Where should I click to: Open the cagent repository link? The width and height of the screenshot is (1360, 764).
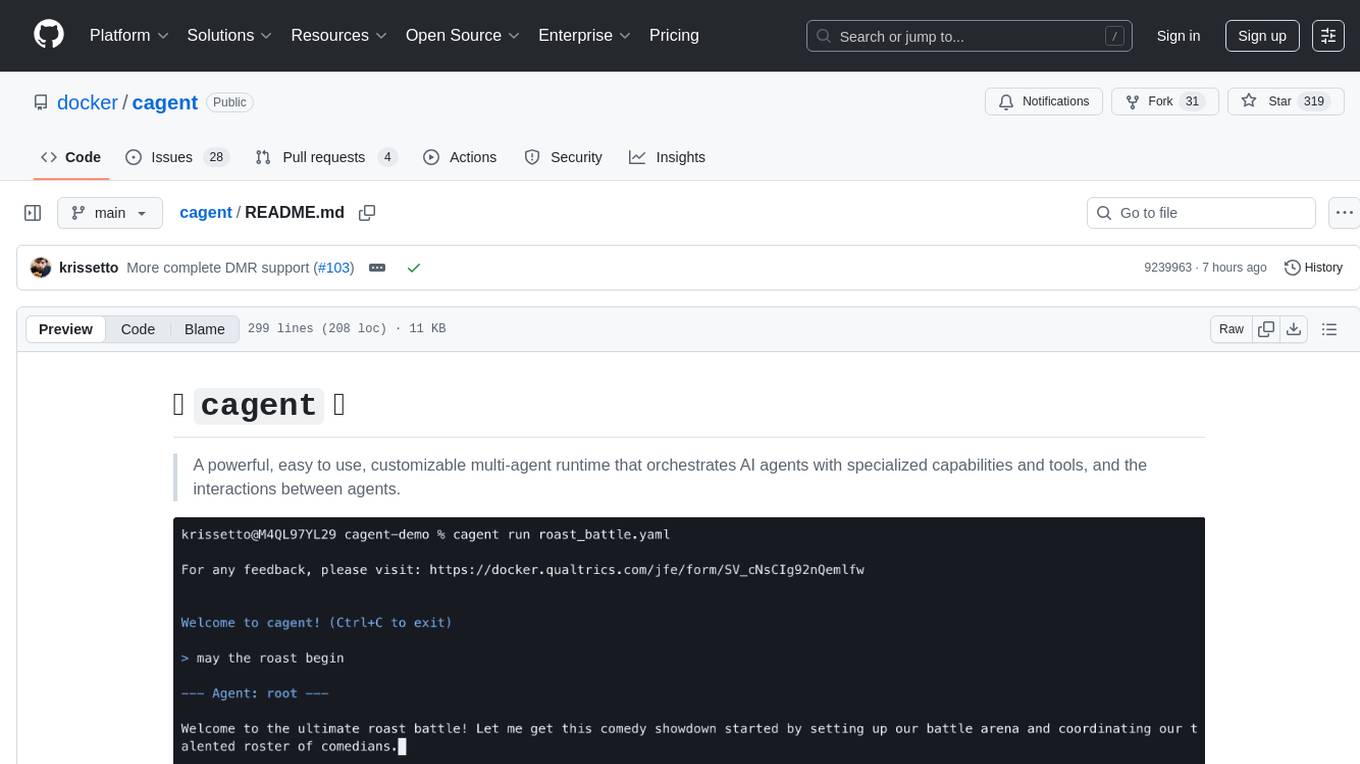pyautogui.click(x=165, y=102)
